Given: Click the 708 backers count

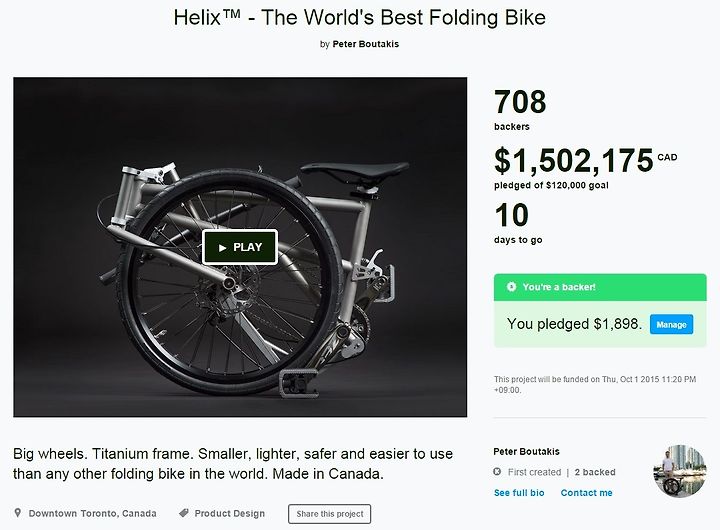Looking at the screenshot, I should [x=520, y=109].
